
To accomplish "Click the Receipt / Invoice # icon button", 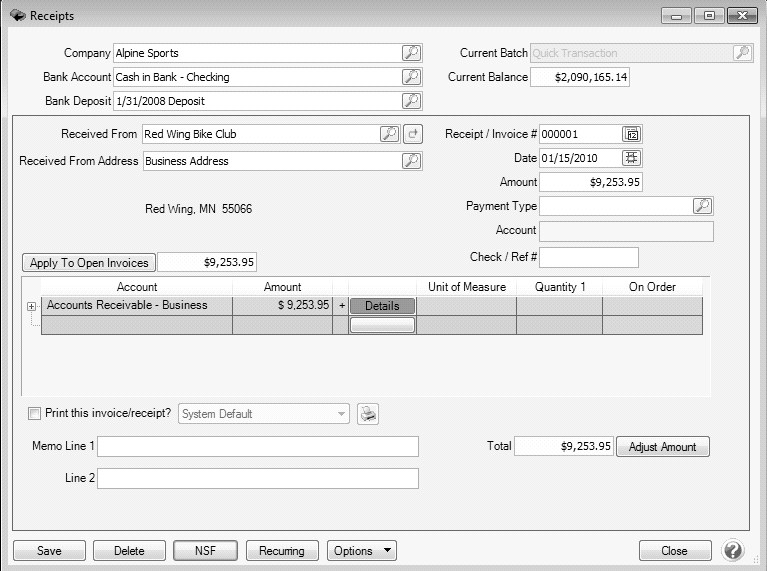I will click(631, 134).
